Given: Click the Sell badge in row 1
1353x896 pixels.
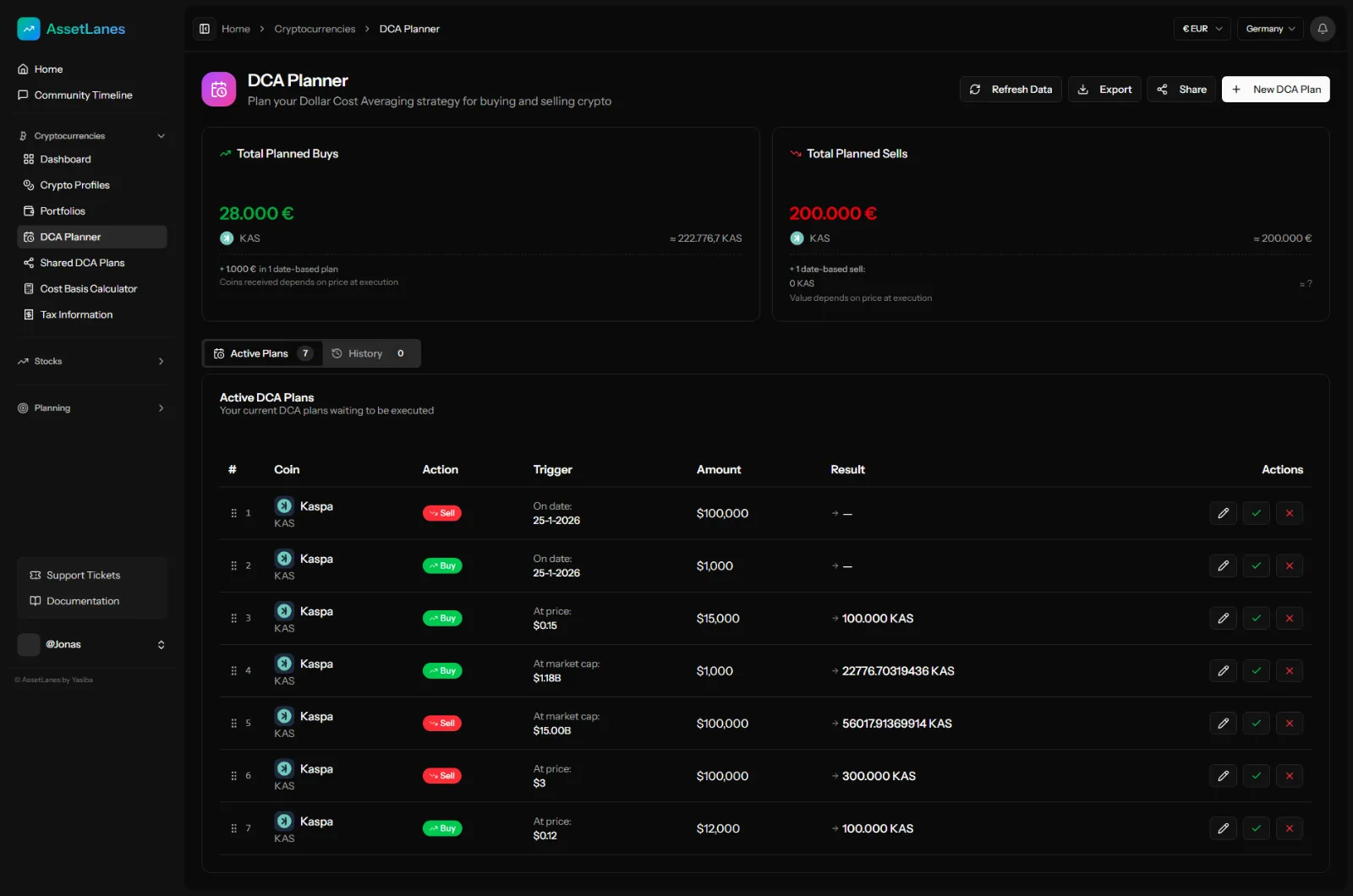Looking at the screenshot, I should (x=442, y=513).
